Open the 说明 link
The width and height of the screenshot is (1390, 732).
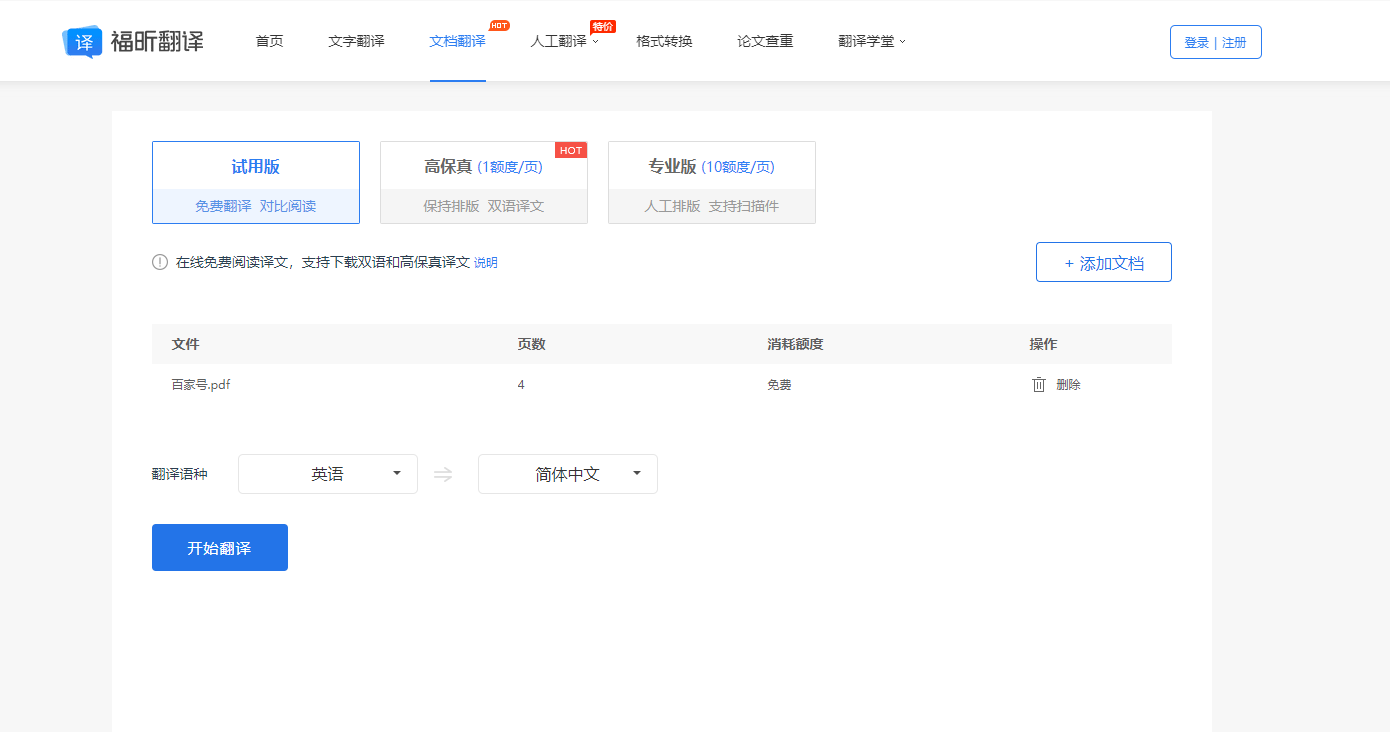[485, 263]
